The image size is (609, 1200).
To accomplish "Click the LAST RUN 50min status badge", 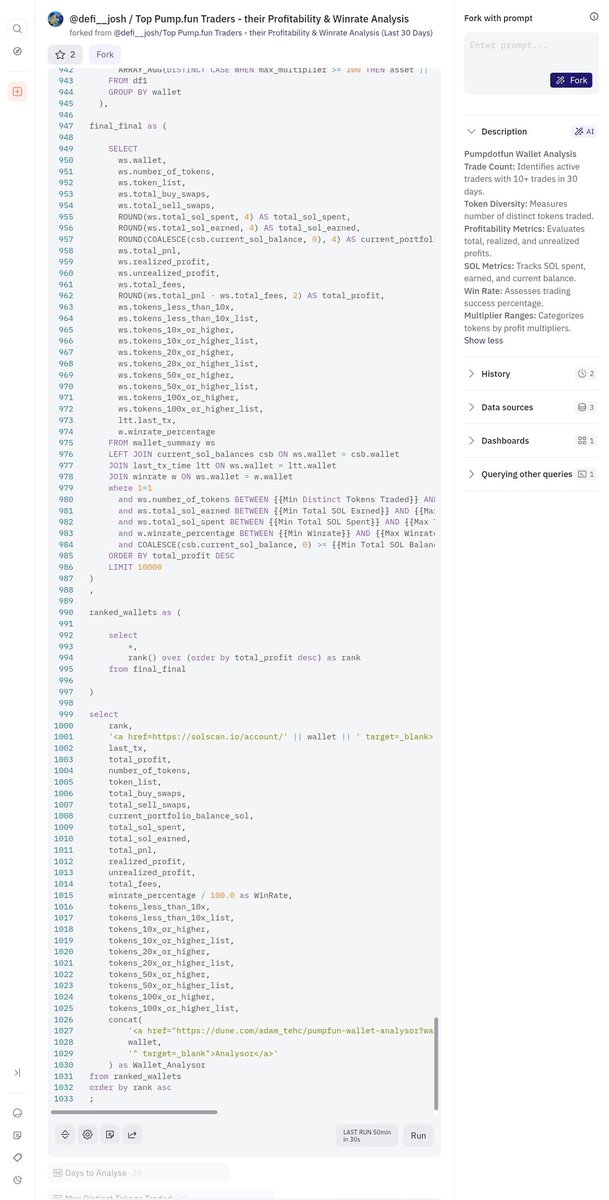I will tap(366, 1135).
